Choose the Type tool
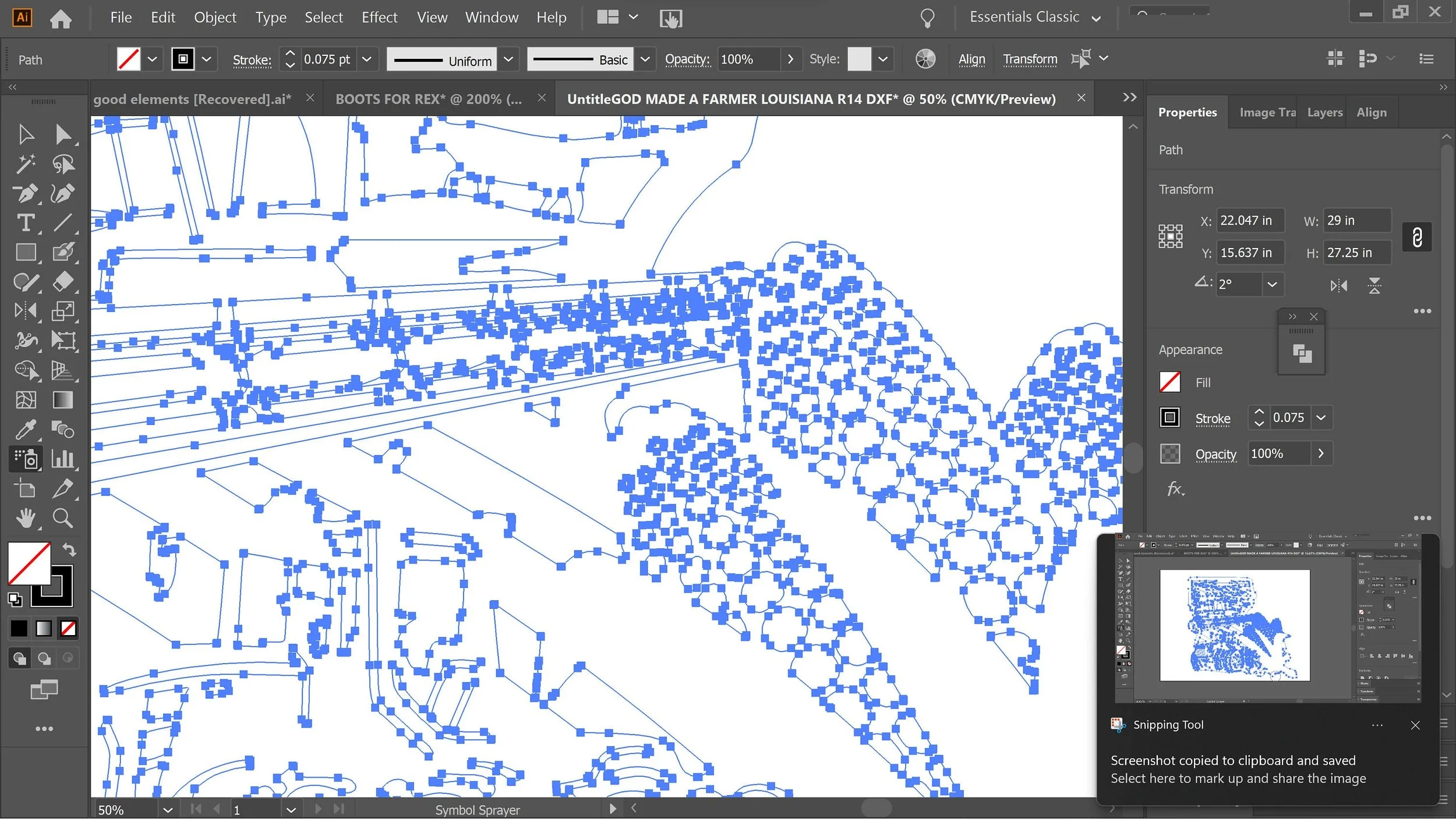1456x819 pixels. tap(25, 223)
